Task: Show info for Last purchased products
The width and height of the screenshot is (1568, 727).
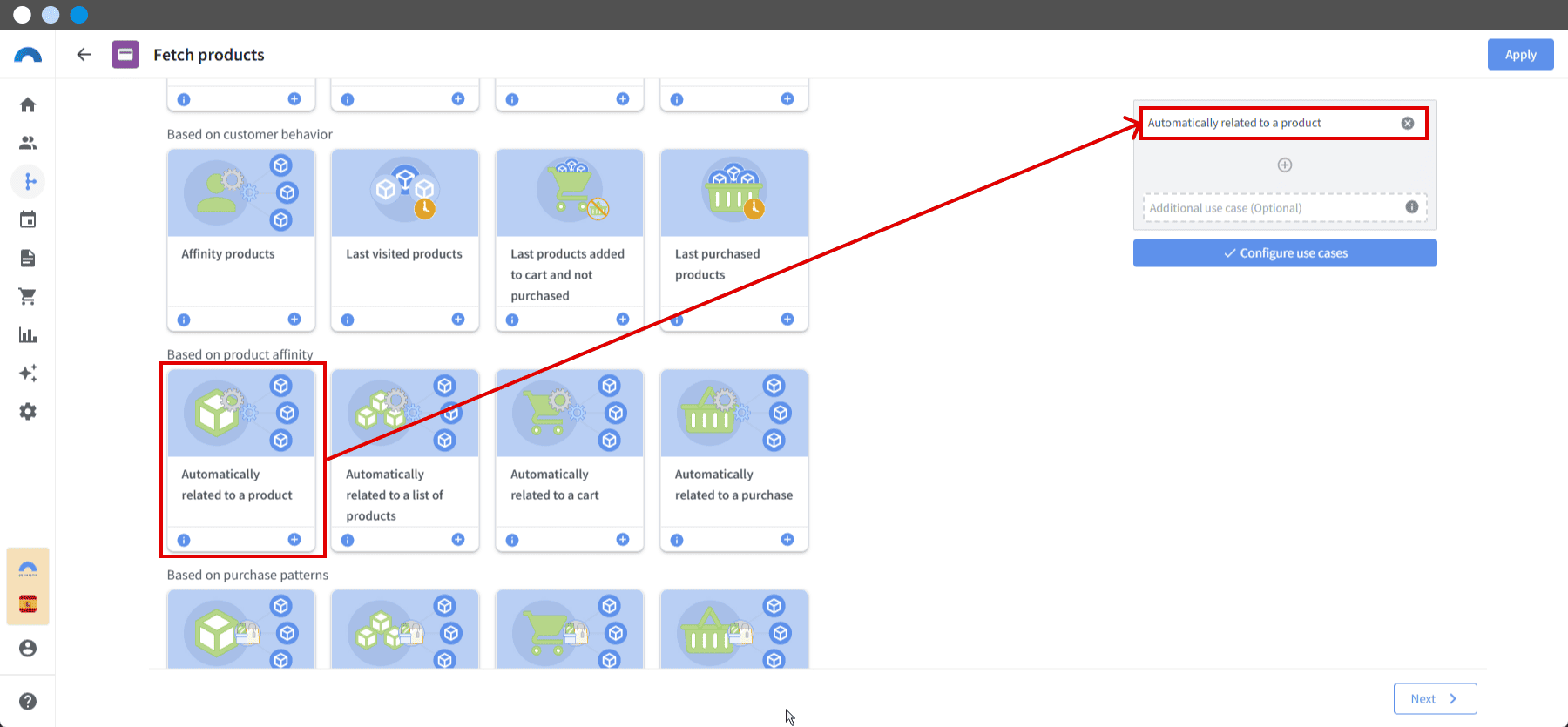Action: point(677,320)
